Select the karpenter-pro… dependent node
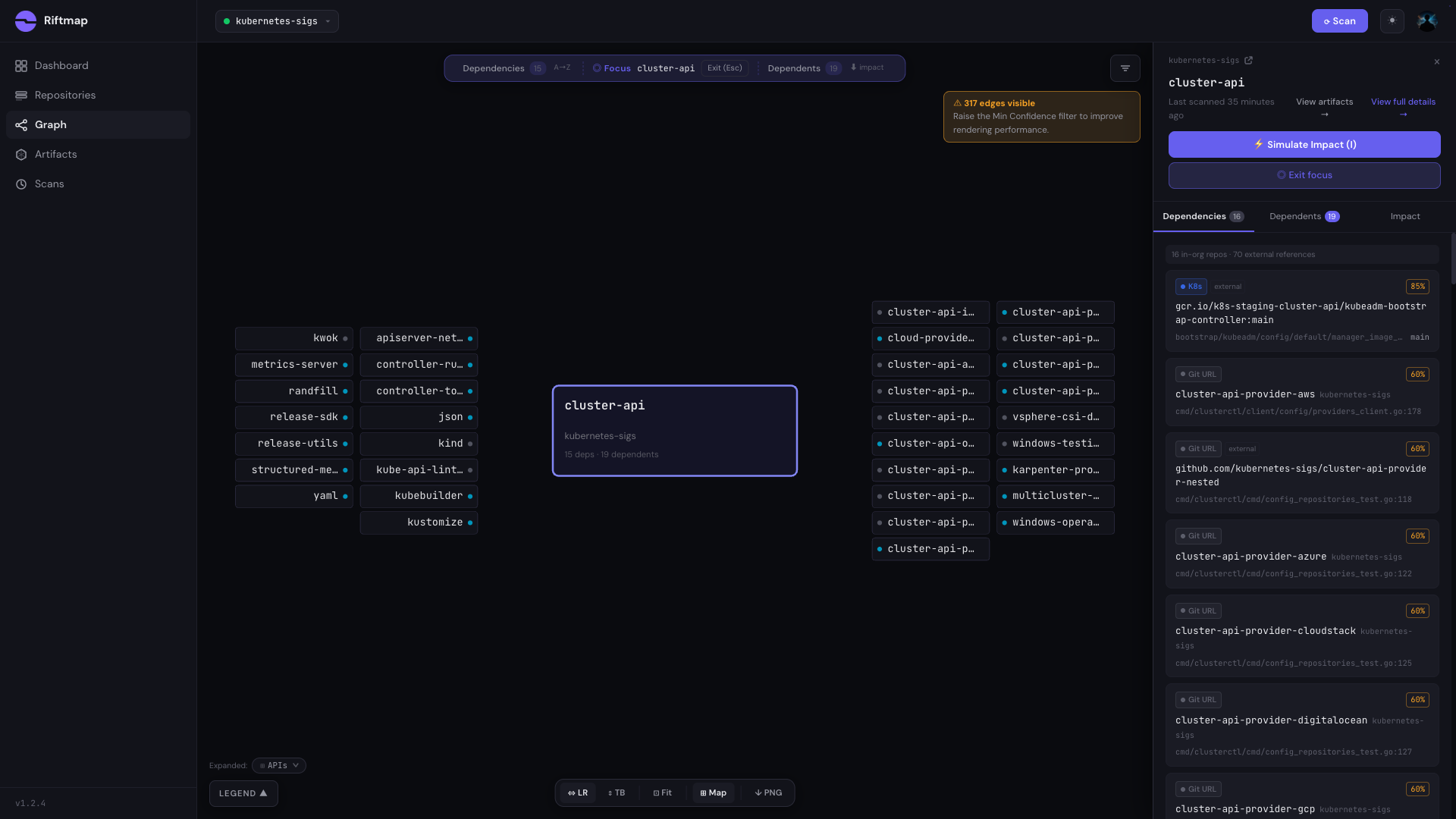Image resolution: width=1456 pixels, height=819 pixels. pos(1056,470)
